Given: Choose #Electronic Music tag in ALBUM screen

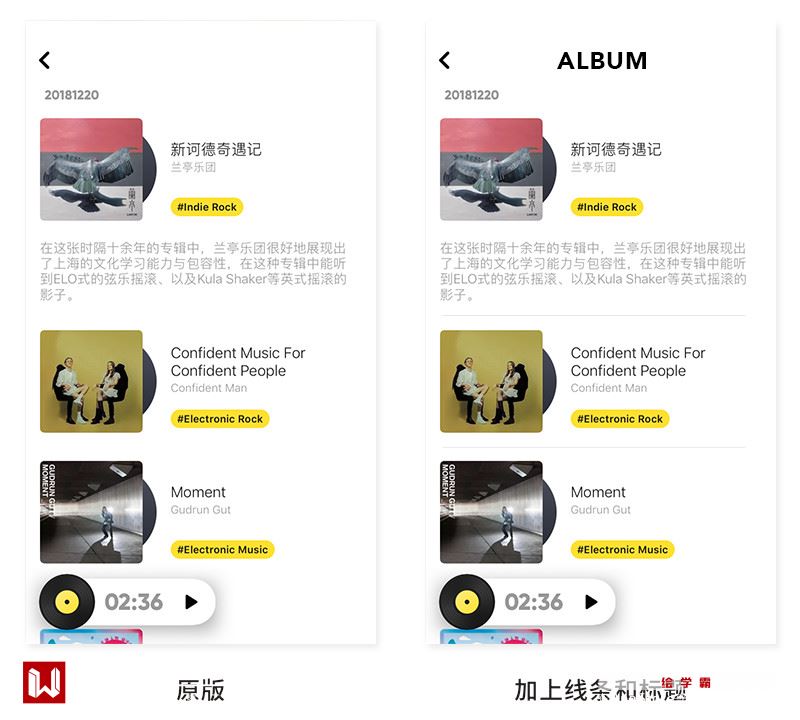Looking at the screenshot, I should click(x=622, y=550).
